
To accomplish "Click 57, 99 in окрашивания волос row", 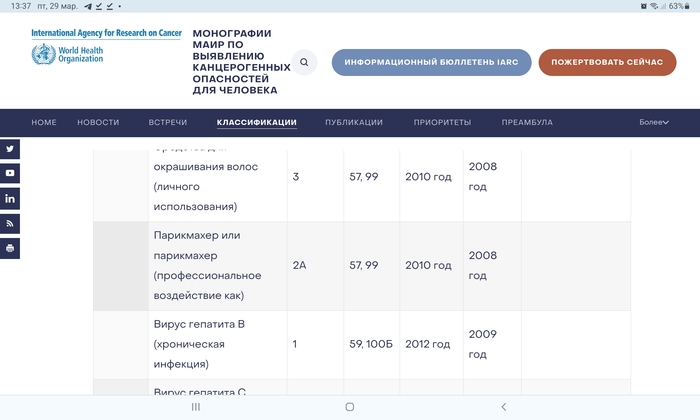I will click(364, 177).
